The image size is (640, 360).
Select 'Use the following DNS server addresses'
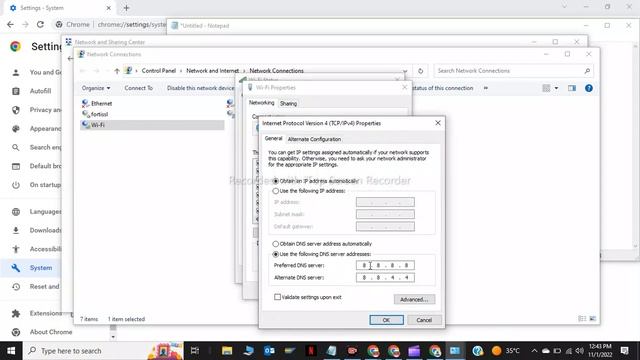coord(276,254)
